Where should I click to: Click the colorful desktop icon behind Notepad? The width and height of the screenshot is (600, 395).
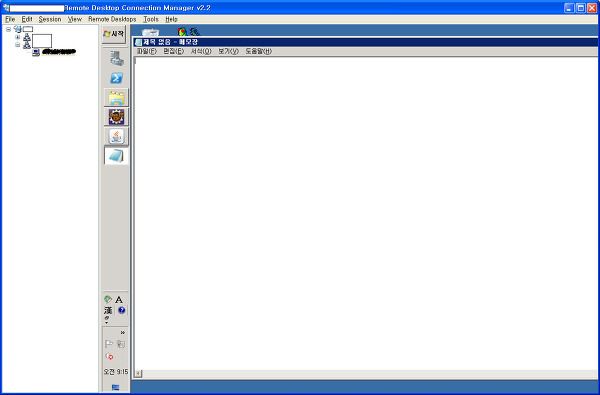[x=182, y=32]
